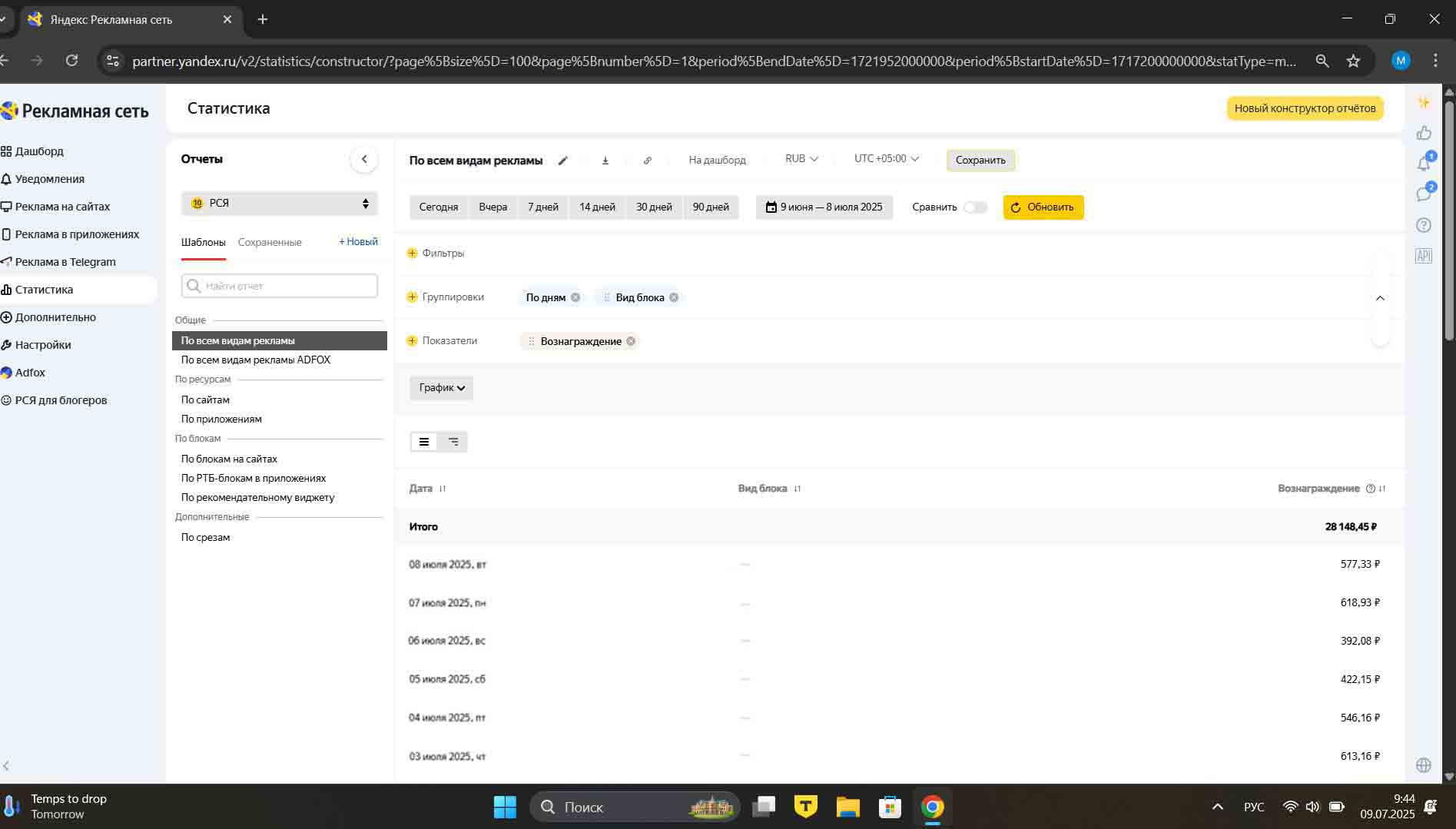The height and width of the screenshot is (829, 1456).
Task: Click the pencil icon to rename report
Action: pyautogui.click(x=562, y=161)
